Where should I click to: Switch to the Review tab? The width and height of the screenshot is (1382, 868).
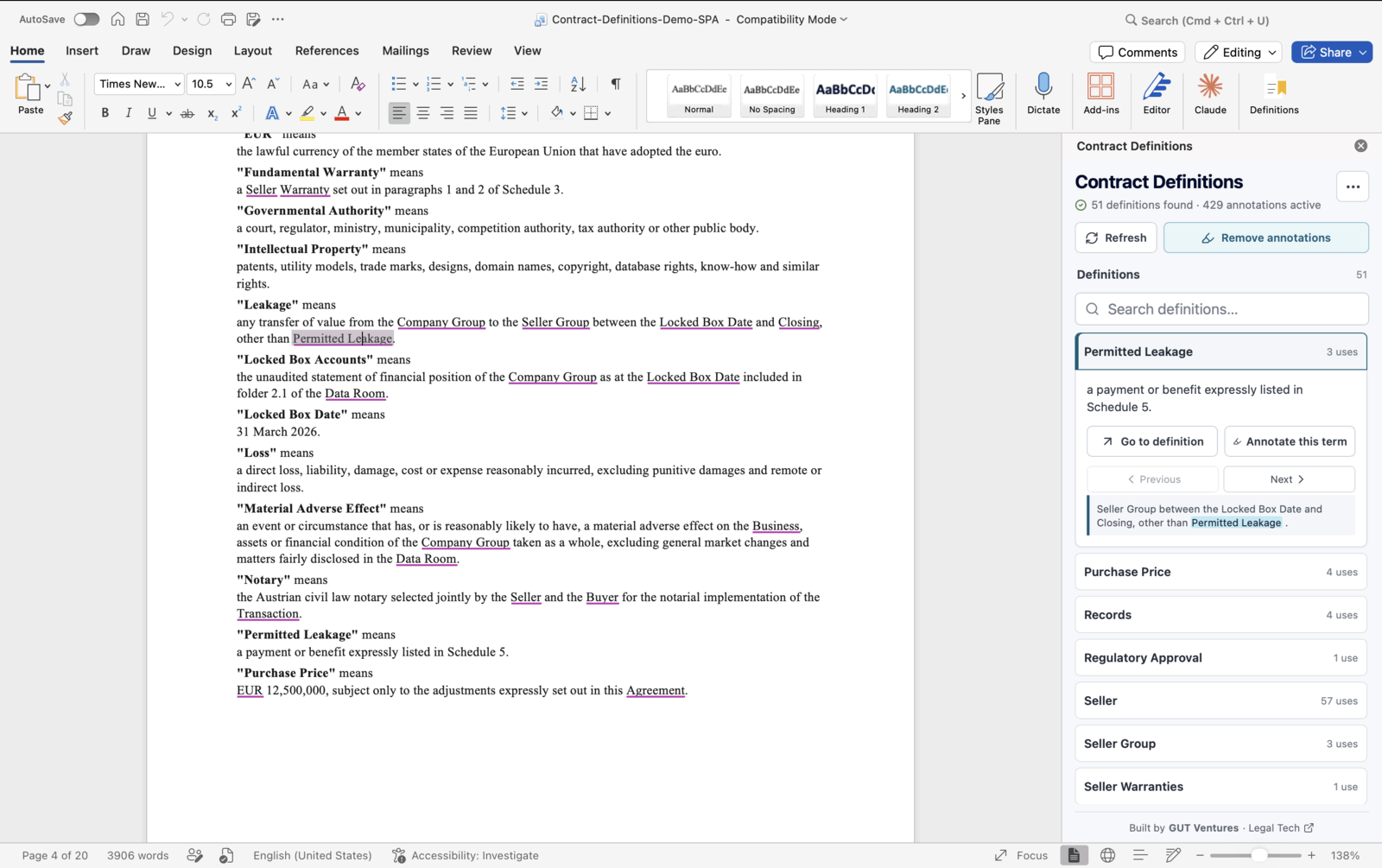point(472,51)
